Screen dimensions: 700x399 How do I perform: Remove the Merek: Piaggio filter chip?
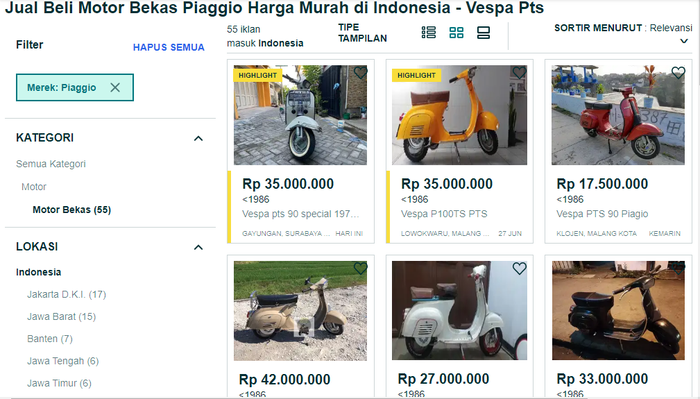115,87
